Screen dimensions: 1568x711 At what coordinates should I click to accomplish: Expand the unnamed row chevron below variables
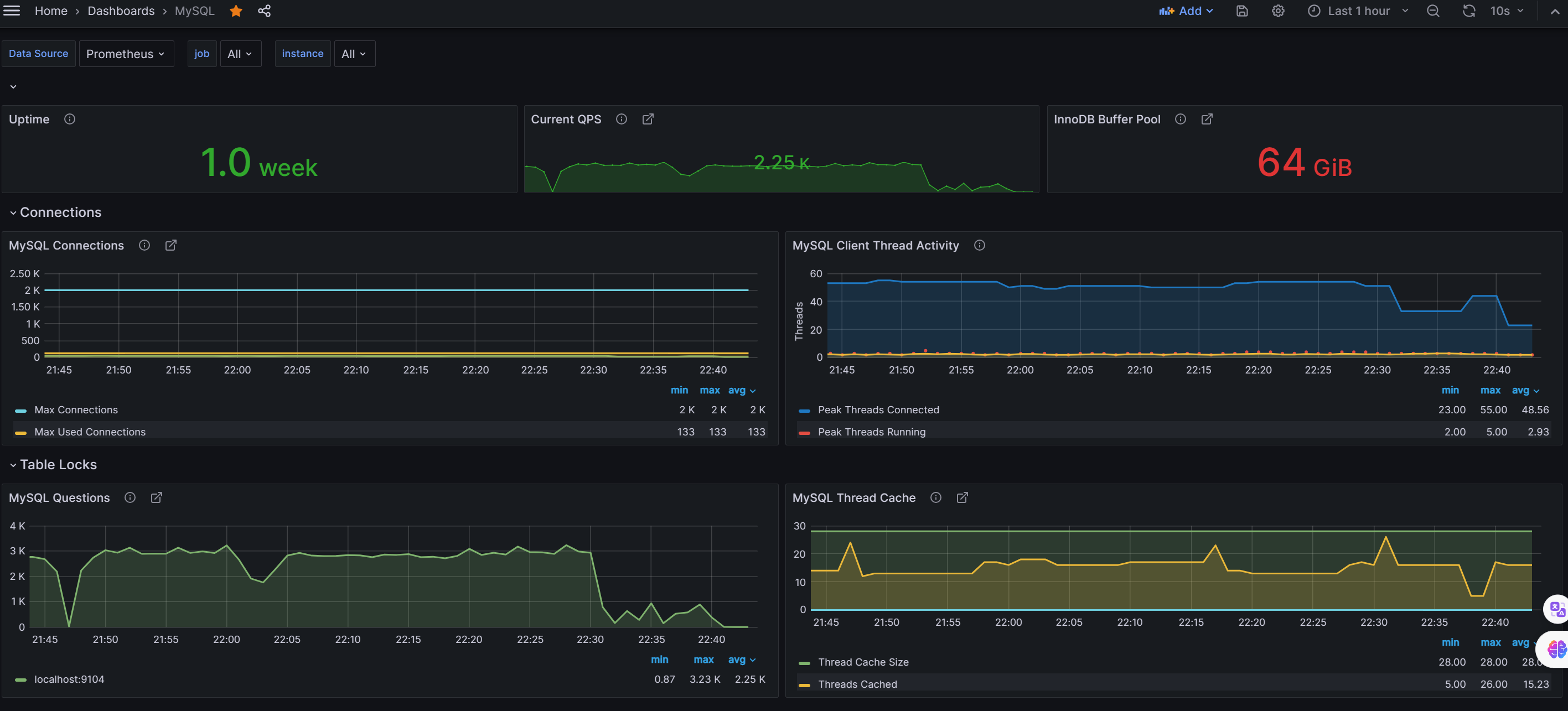13,86
